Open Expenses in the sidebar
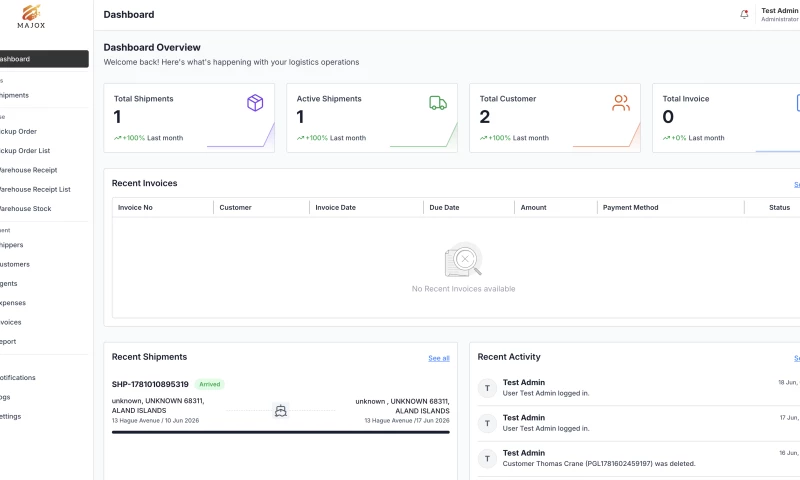The width and height of the screenshot is (800, 480). click(13, 303)
